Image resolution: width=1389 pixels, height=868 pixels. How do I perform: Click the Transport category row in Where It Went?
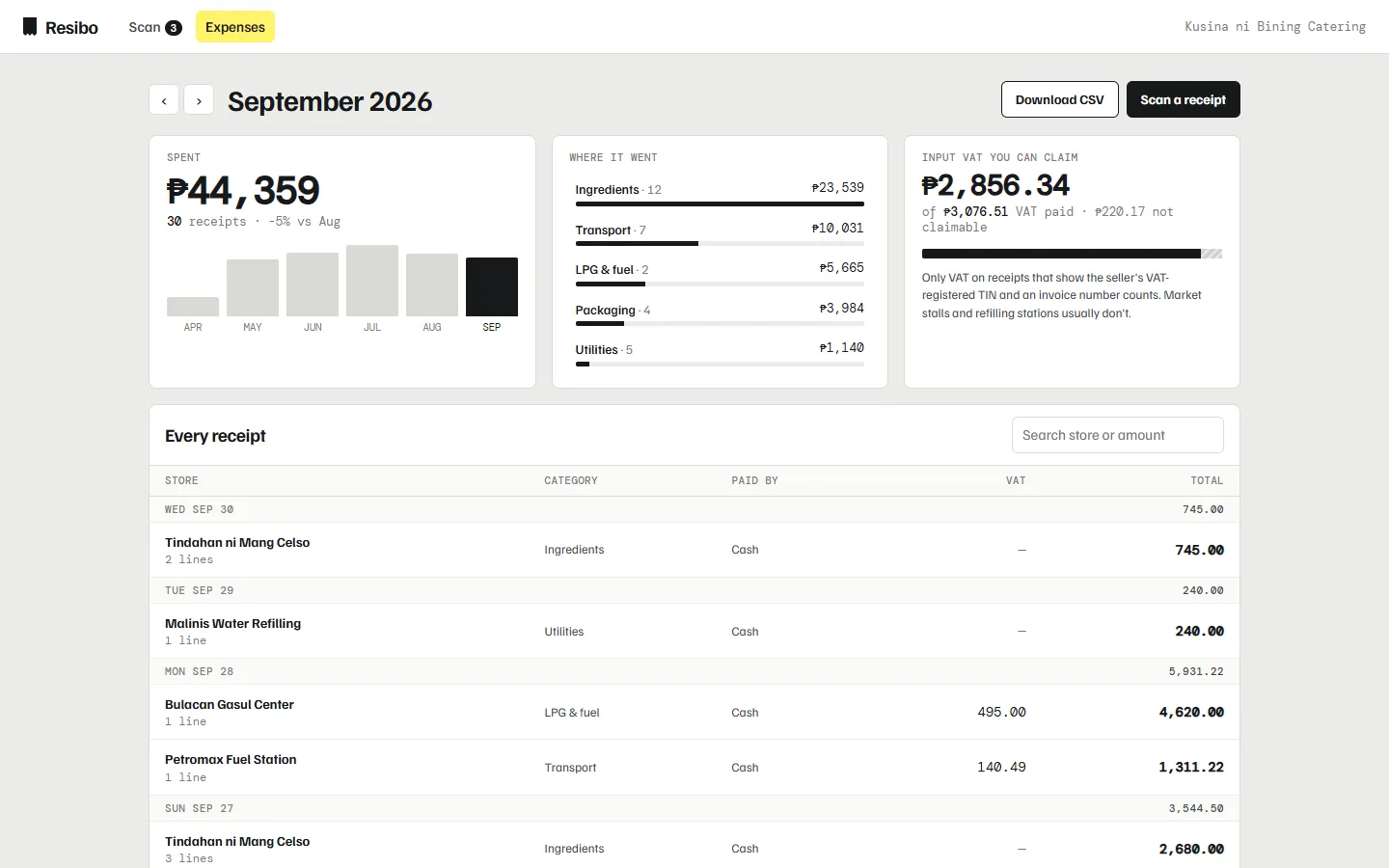[720, 233]
